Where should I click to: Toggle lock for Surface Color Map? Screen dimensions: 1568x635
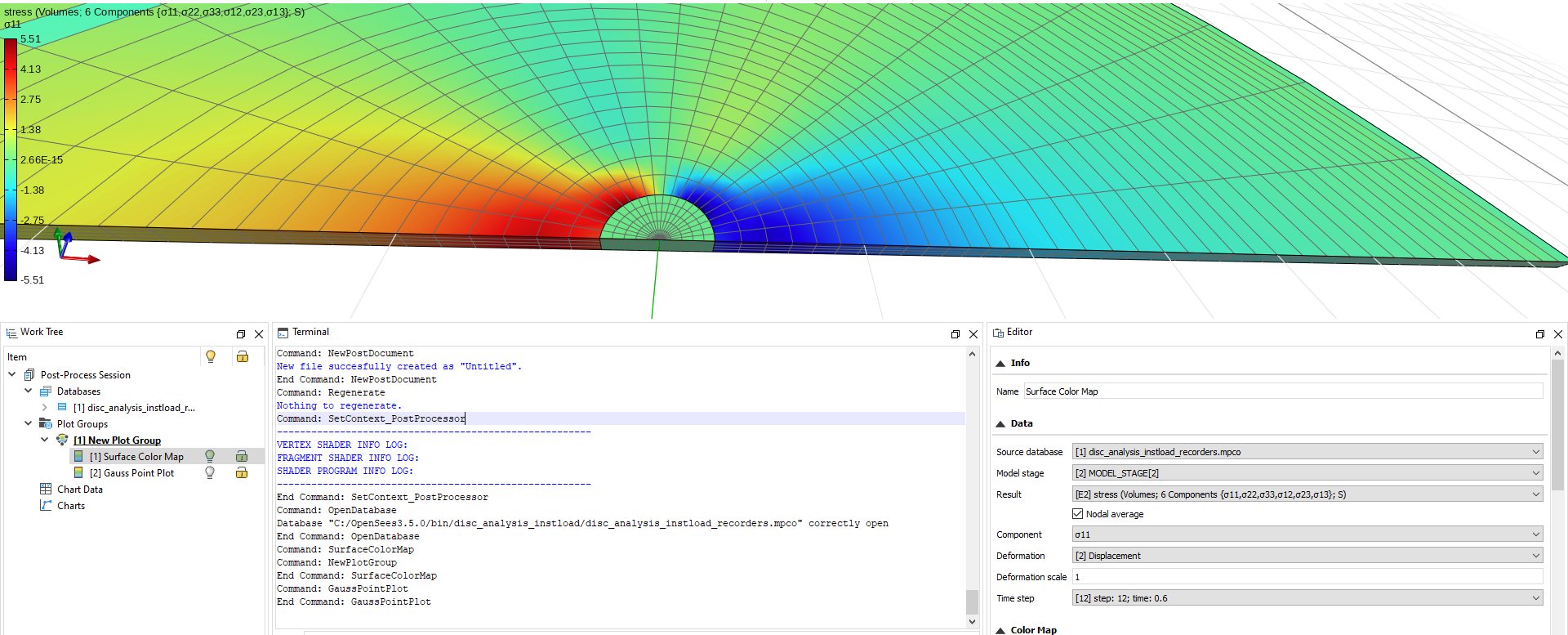click(242, 456)
